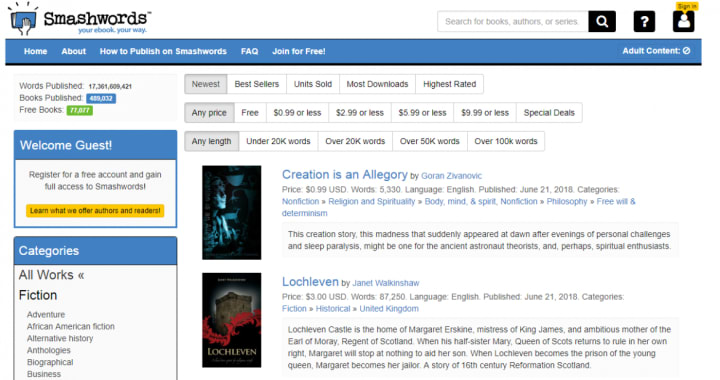Image resolution: width=720 pixels, height=380 pixels.
Task: Click Religion and Spirituality category link
Action: (x=371, y=201)
